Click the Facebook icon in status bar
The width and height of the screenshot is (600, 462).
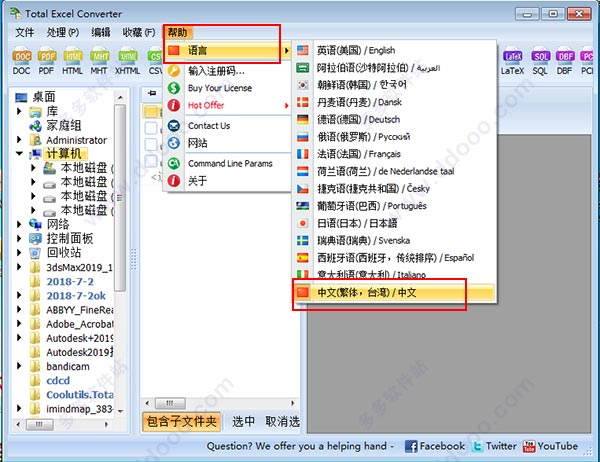coord(411,446)
